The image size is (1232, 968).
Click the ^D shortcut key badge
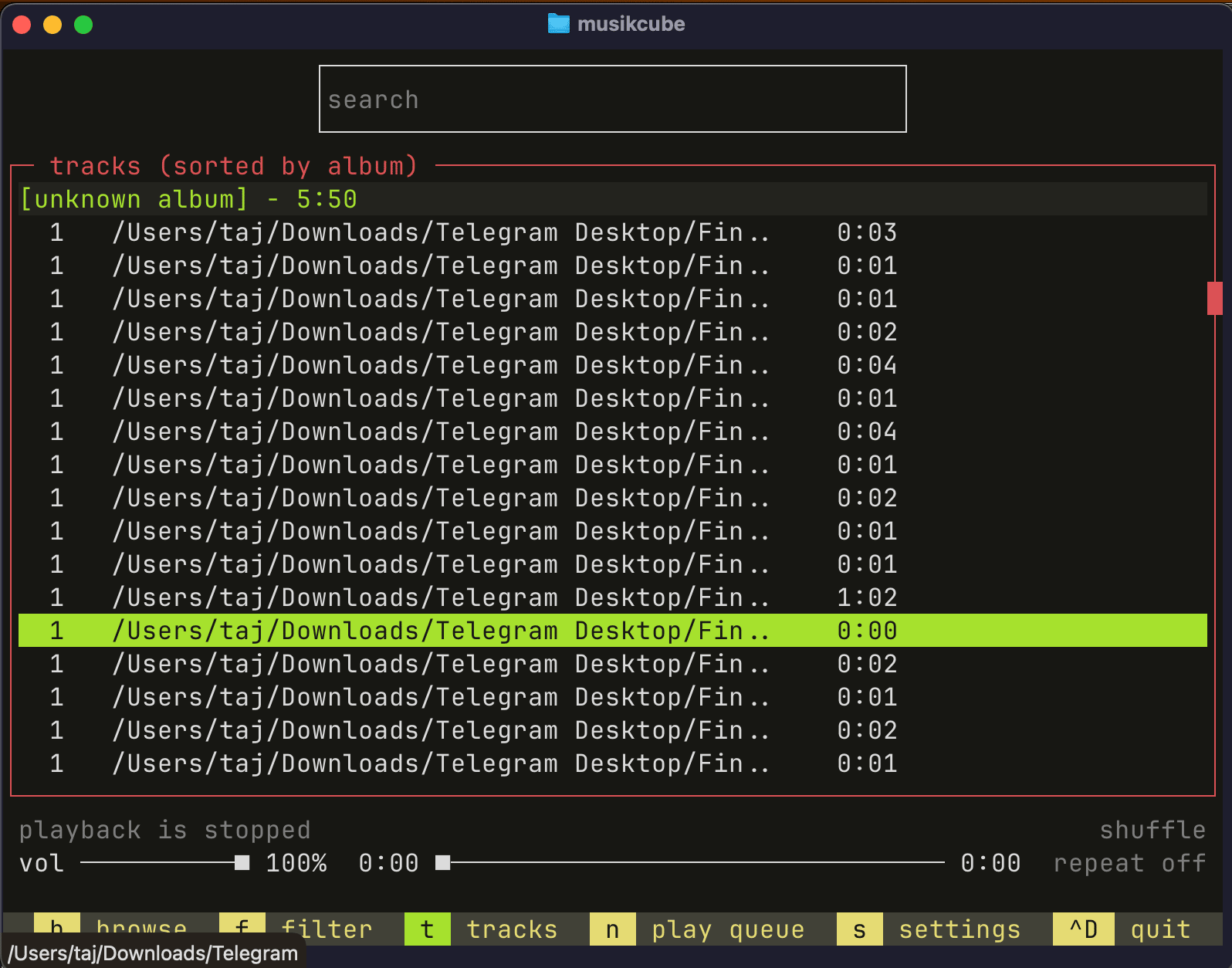click(x=1083, y=929)
